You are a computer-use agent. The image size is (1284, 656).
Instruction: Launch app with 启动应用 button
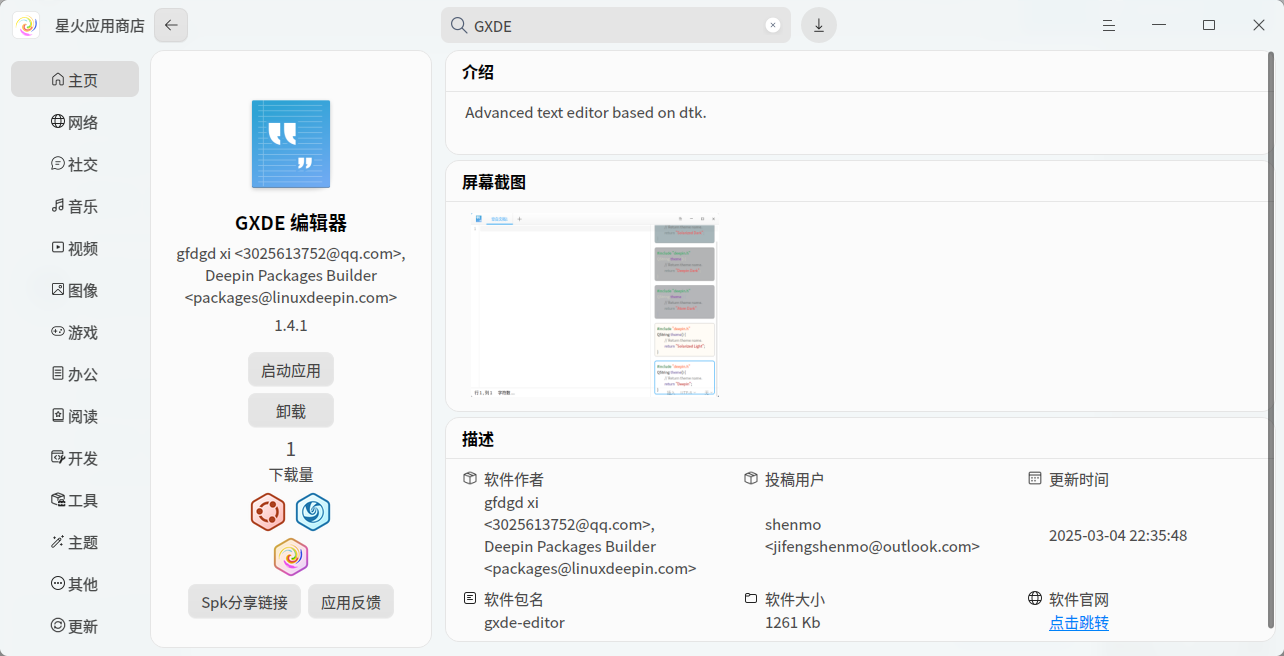coord(291,370)
